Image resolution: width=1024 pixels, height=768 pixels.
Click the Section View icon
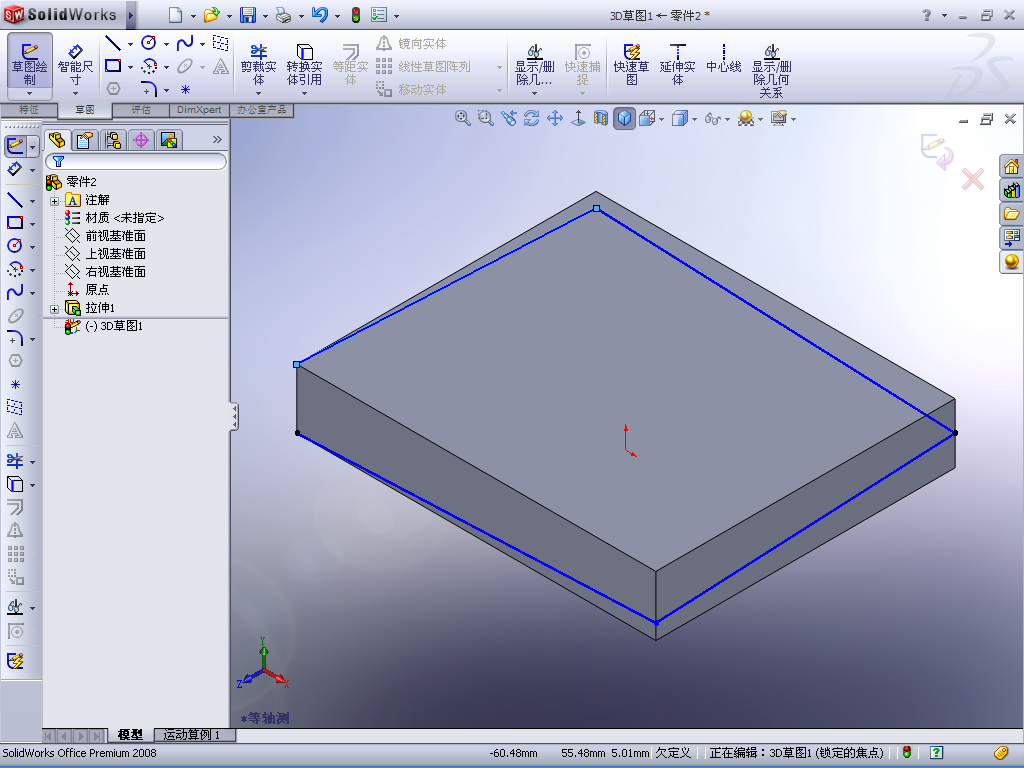601,118
